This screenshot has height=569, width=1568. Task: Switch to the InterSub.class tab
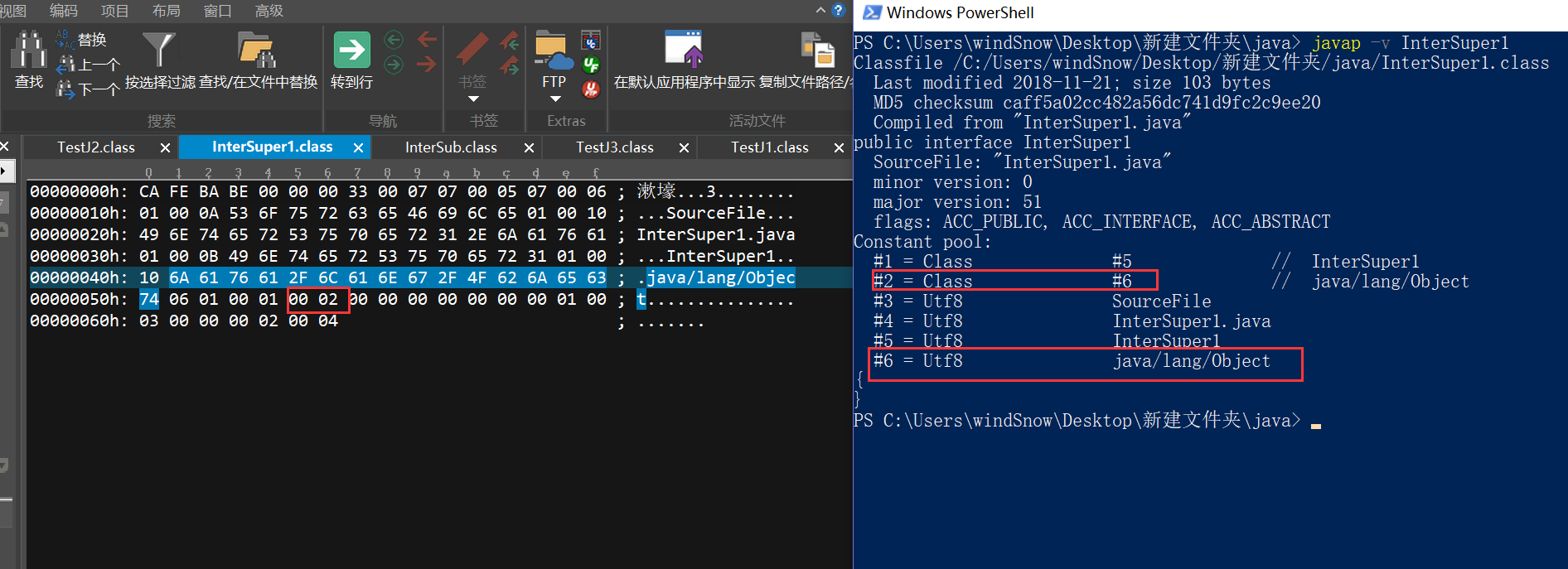[451, 147]
